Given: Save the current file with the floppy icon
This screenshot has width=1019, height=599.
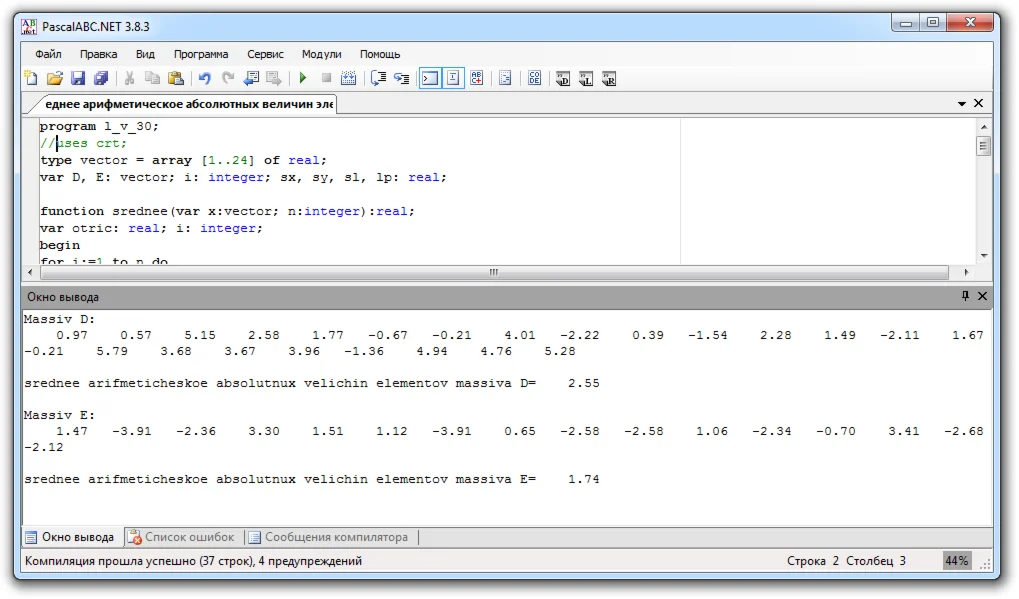Looking at the screenshot, I should click(78, 78).
